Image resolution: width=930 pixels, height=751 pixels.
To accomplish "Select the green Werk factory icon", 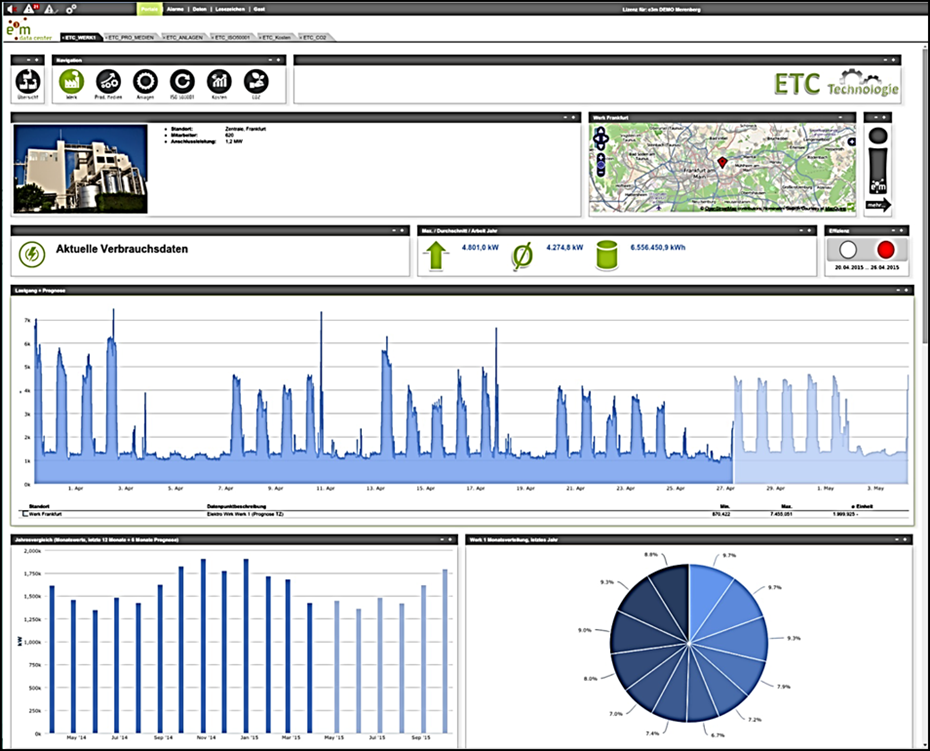I will [71, 83].
